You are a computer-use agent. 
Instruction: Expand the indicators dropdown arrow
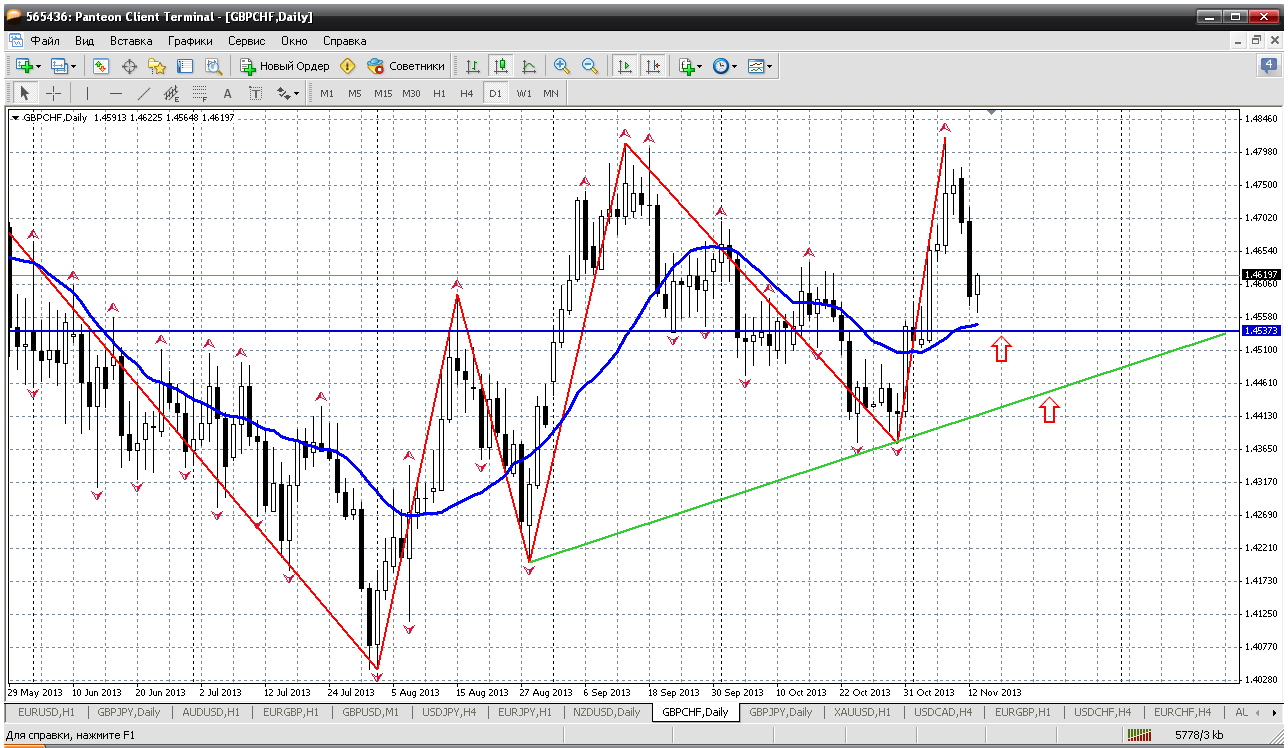point(700,66)
